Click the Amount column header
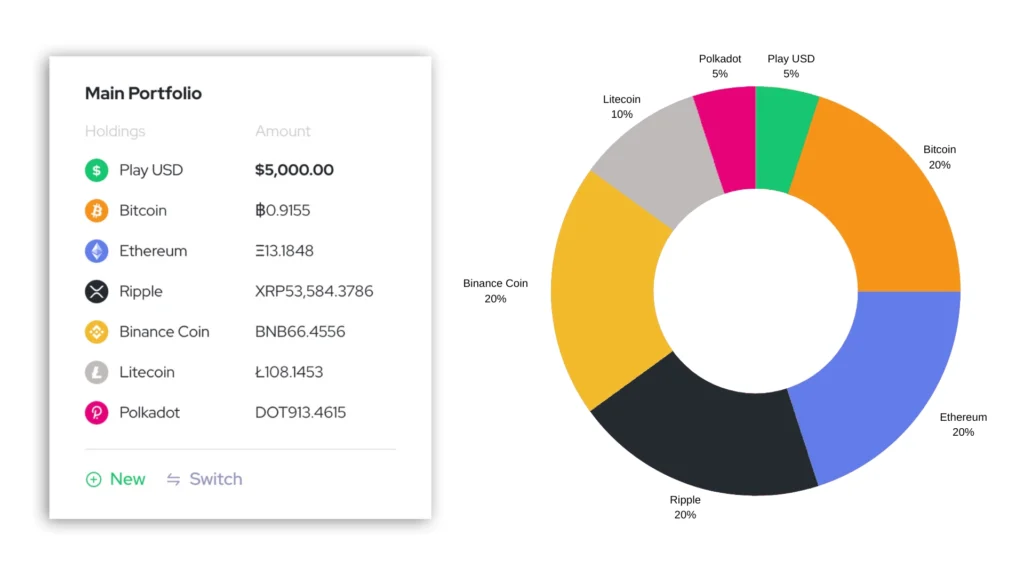Viewport: 1024px width, 576px height. click(283, 131)
